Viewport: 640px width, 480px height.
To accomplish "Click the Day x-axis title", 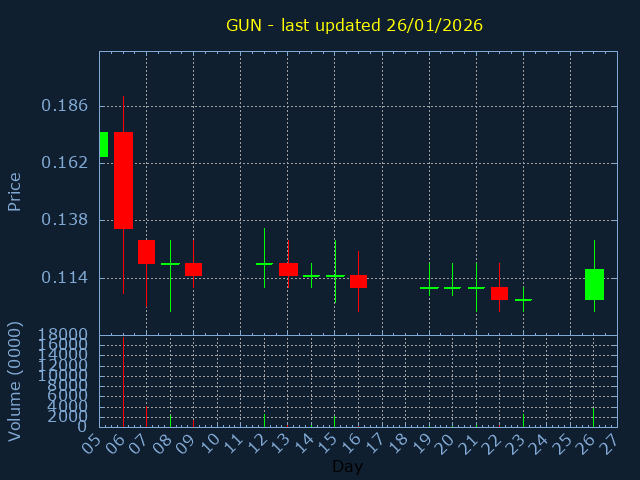I will pos(347,466).
